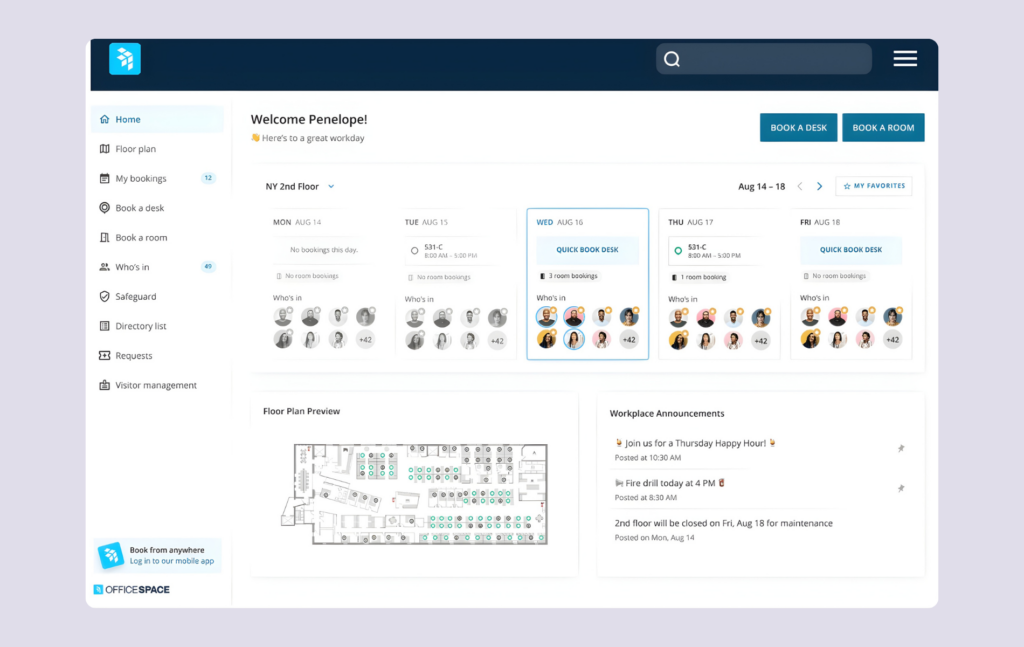Click the BOOK A ROOM button
This screenshot has width=1024, height=647.
(883, 127)
